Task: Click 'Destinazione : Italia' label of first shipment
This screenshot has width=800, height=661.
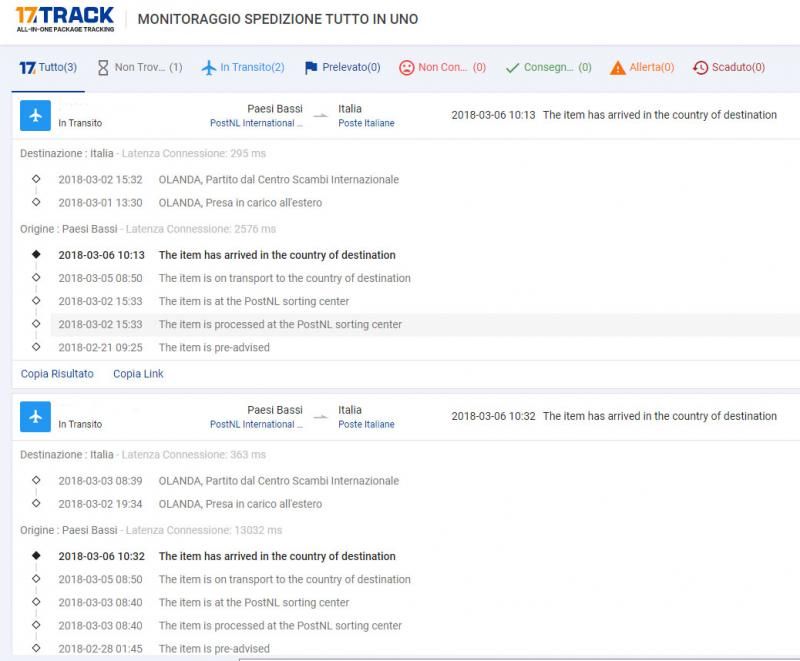Action: pyautogui.click(x=67, y=154)
